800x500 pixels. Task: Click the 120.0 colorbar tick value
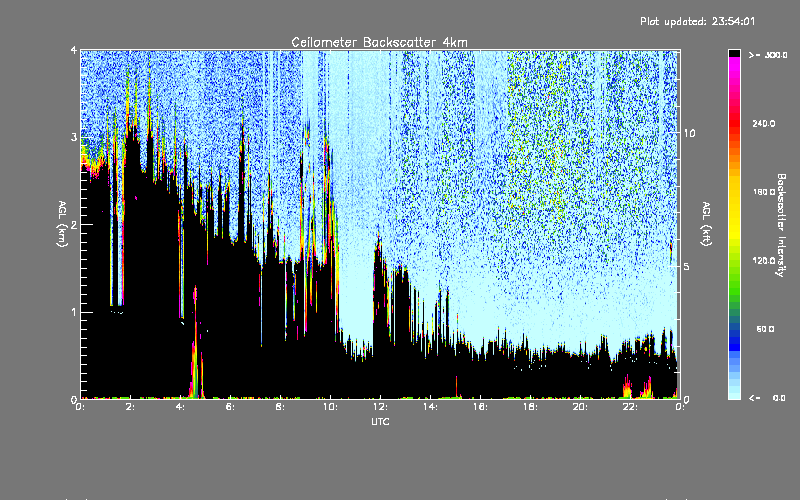click(x=764, y=261)
